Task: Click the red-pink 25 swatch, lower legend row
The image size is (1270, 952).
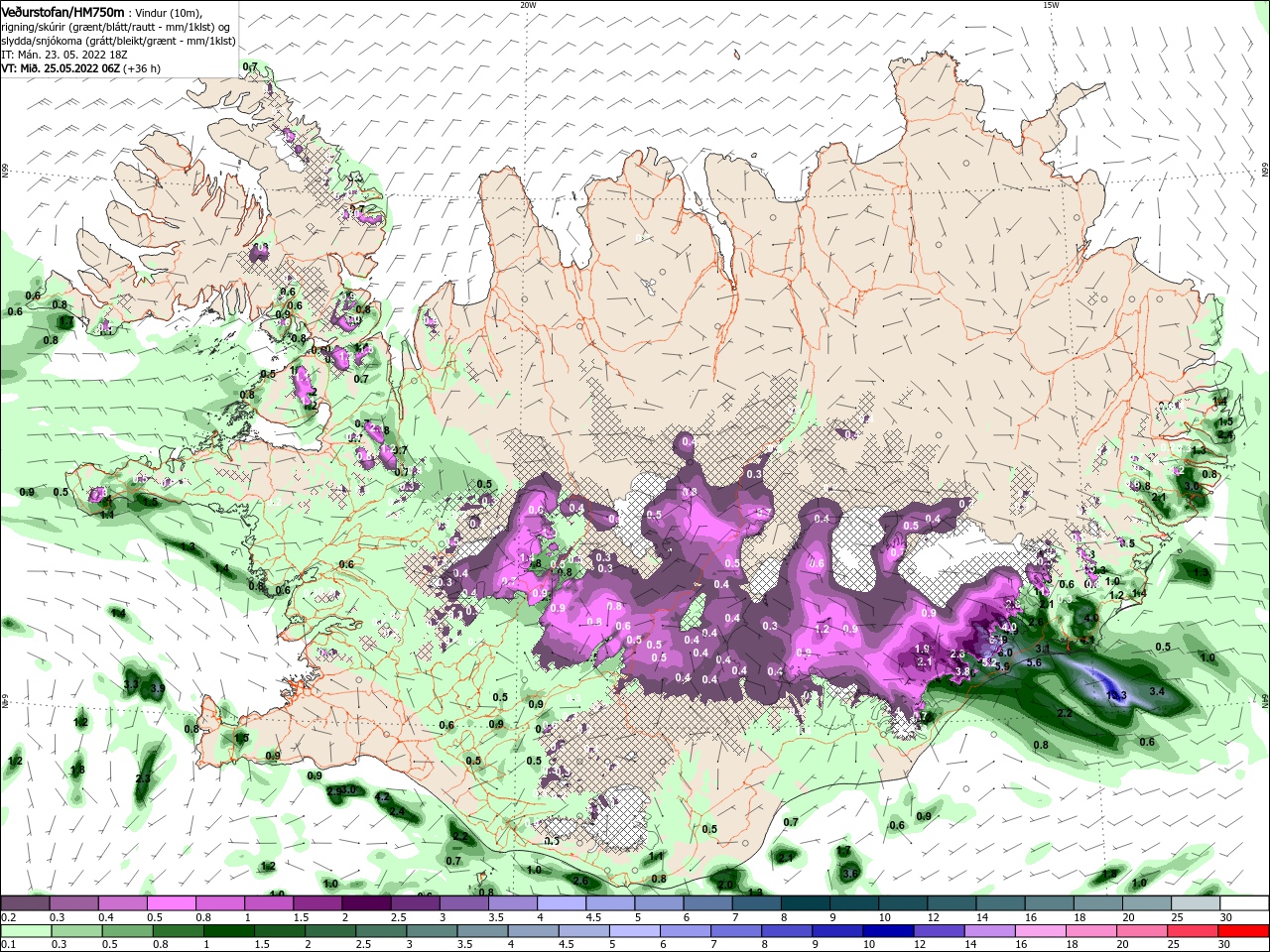Action: click(1193, 931)
